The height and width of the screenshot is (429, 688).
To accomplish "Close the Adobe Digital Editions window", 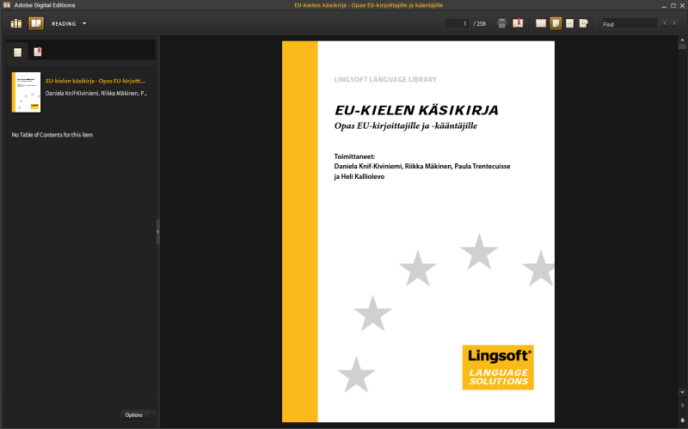I will click(x=682, y=5).
